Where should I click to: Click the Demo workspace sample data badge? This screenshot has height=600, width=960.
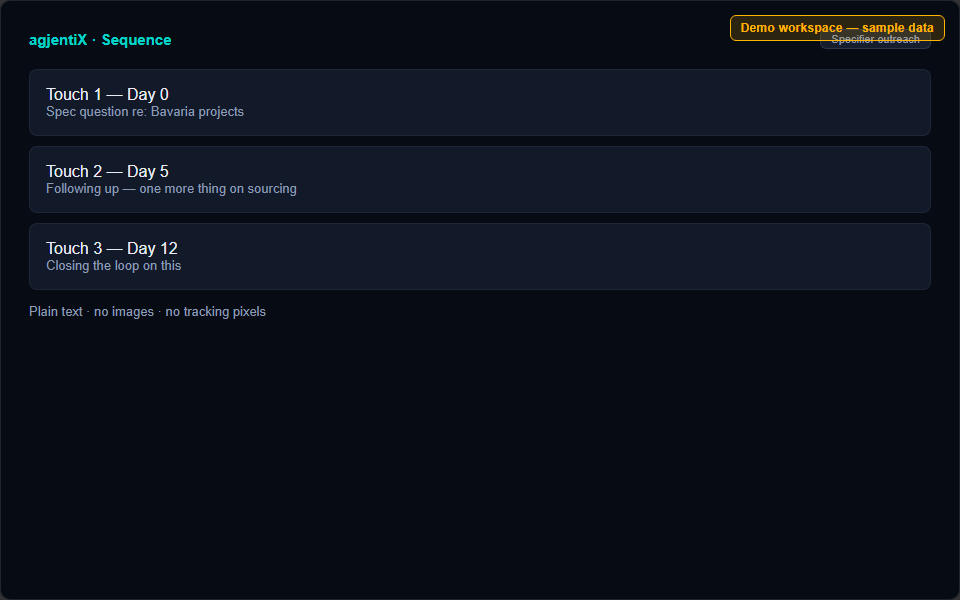[x=837, y=28]
